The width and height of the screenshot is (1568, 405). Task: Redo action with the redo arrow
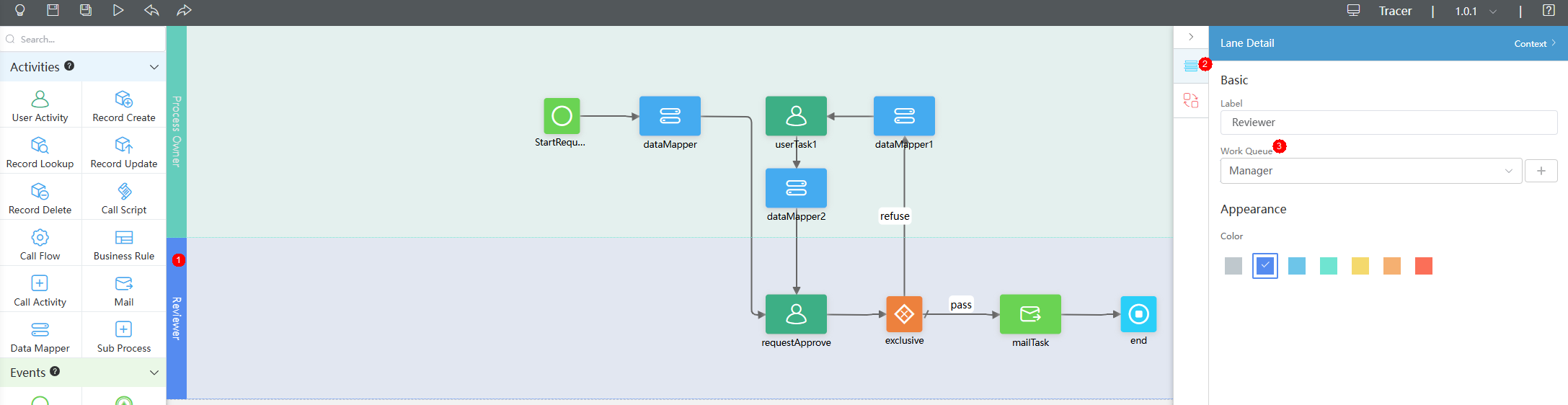pyautogui.click(x=184, y=10)
